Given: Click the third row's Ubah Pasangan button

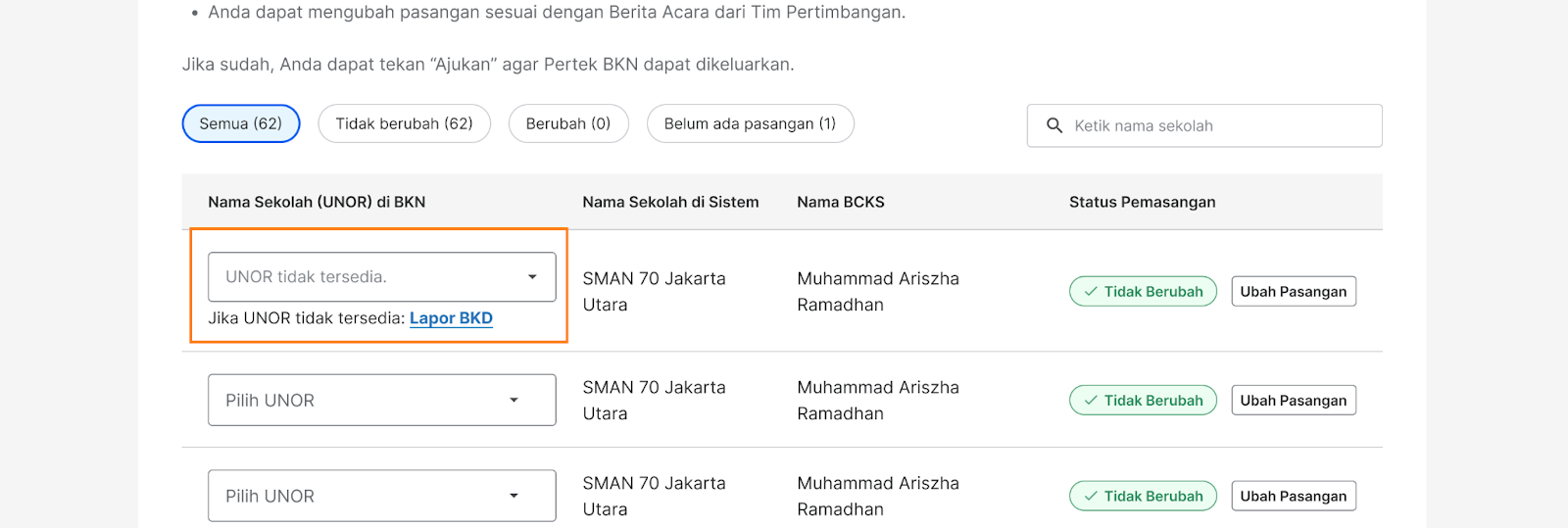Looking at the screenshot, I should tap(1293, 497).
